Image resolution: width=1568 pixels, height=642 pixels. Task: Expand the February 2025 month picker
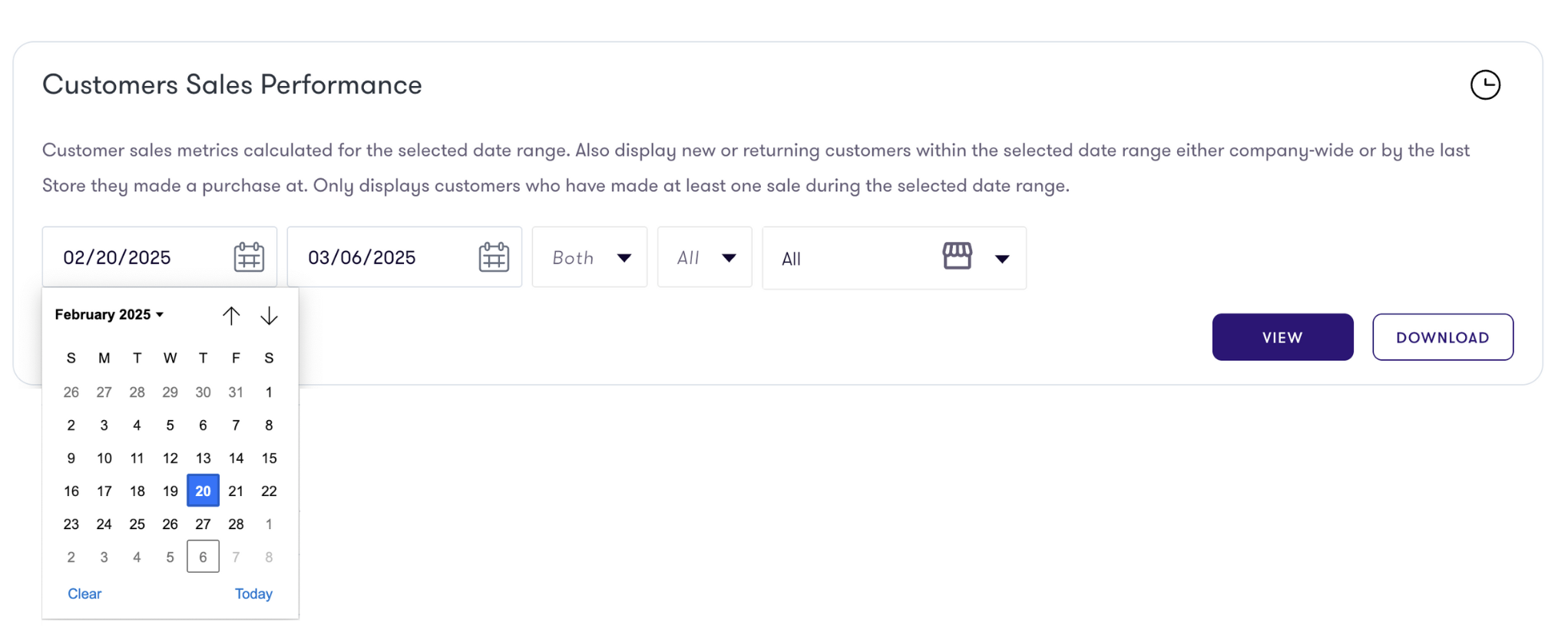(109, 315)
